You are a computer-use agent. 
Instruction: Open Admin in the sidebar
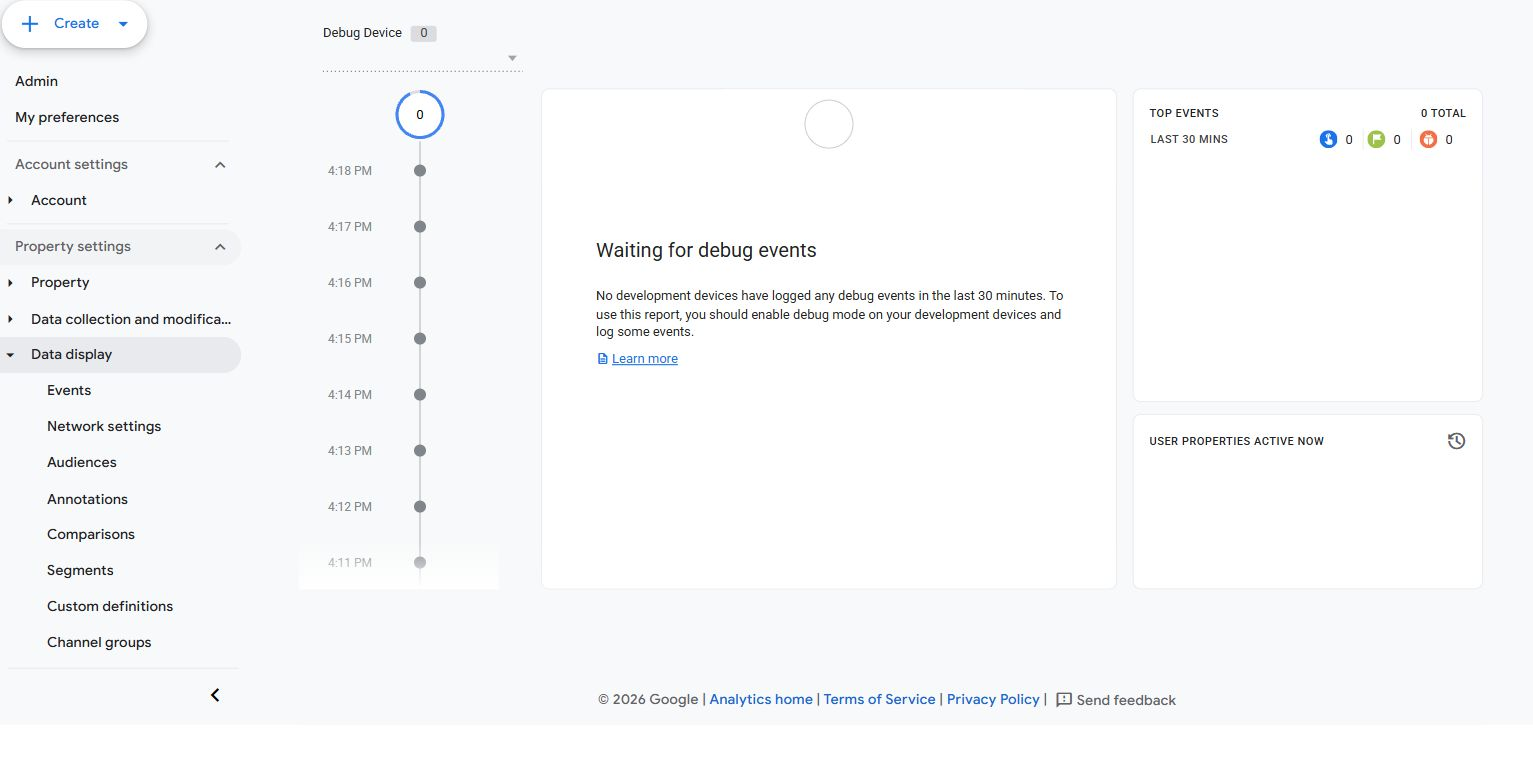coord(37,81)
